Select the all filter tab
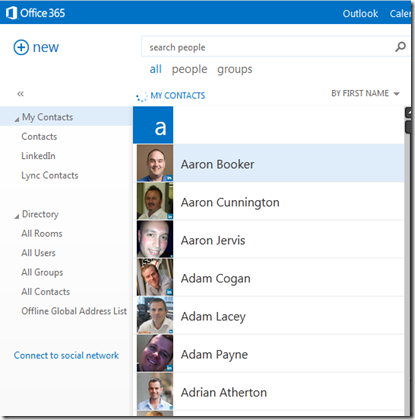Image resolution: width=415 pixels, height=420 pixels. coord(155,69)
